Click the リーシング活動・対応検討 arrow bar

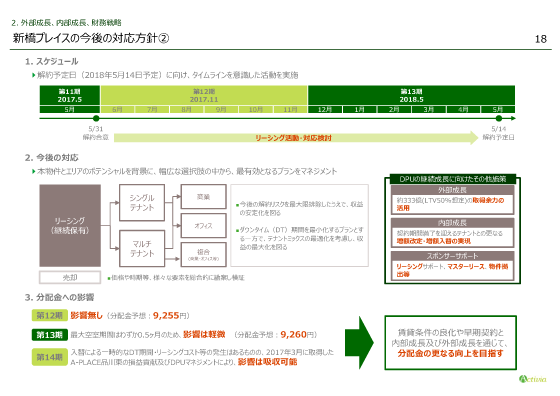(x=296, y=138)
